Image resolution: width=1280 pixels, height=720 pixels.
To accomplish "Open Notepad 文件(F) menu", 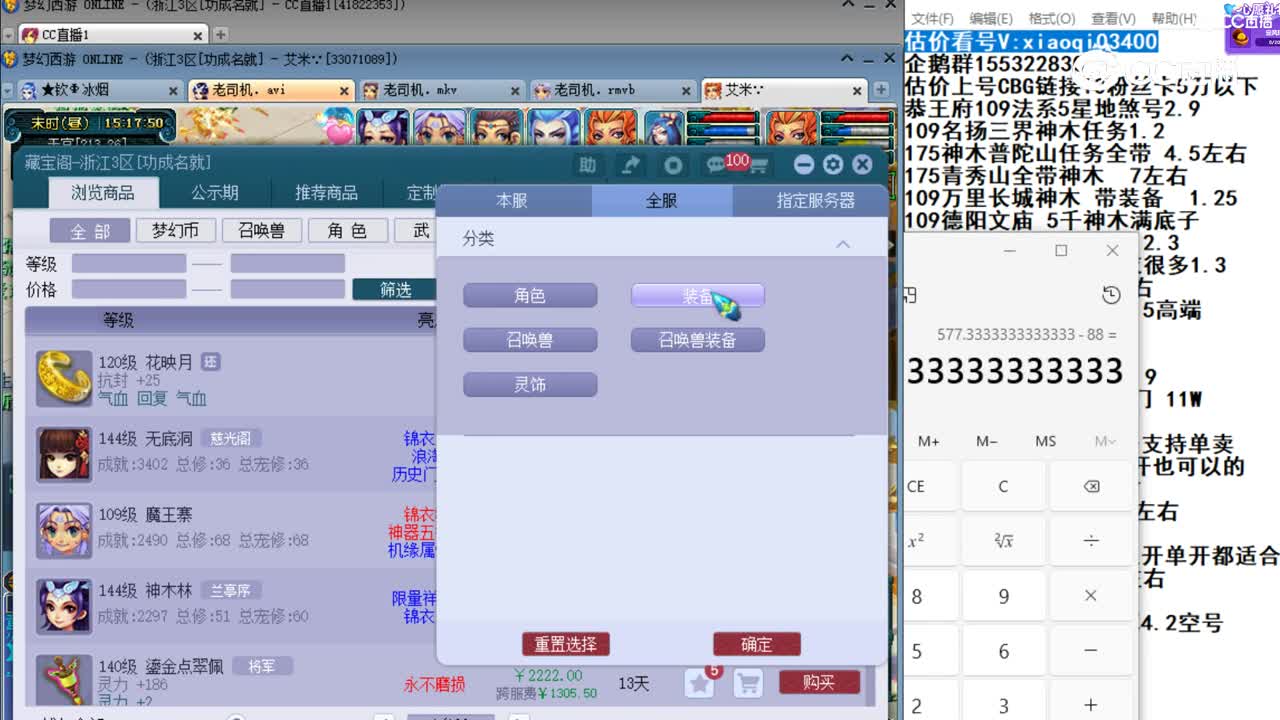I will [932, 19].
